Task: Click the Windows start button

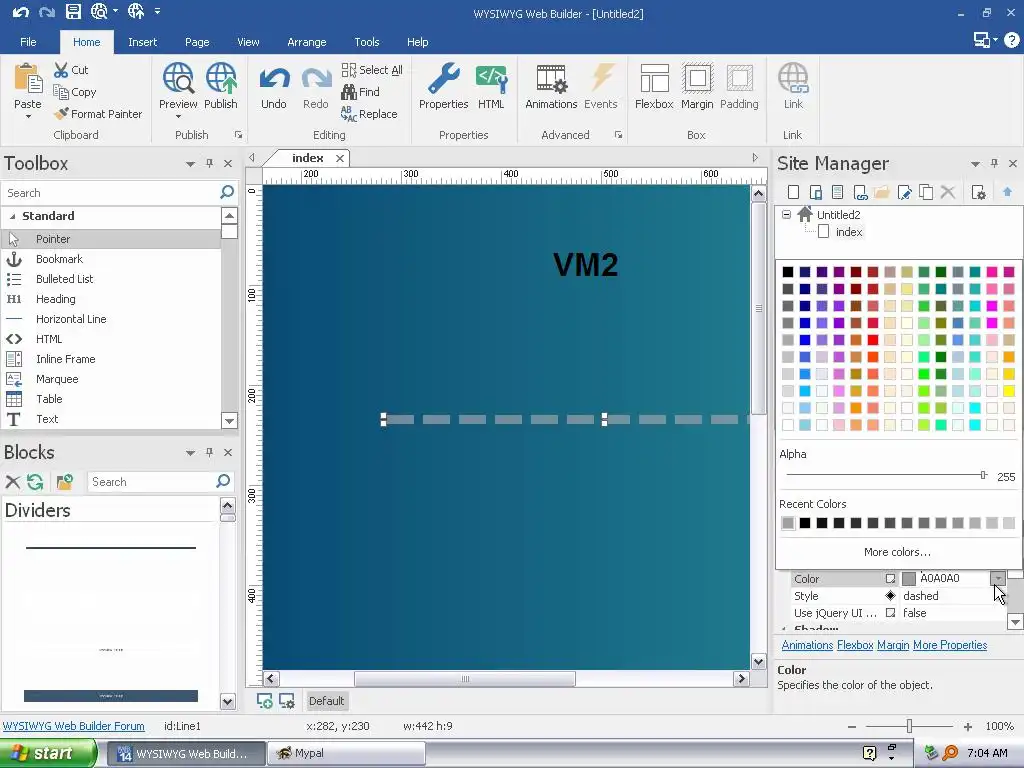Action: [48, 753]
